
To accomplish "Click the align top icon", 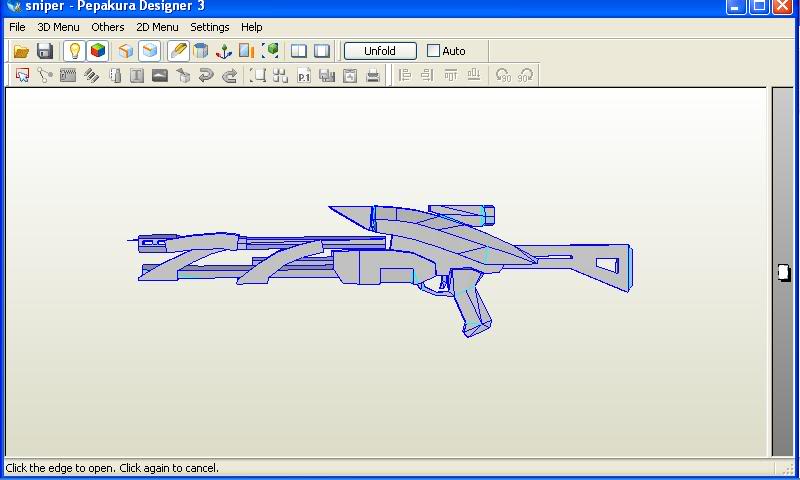I will (451, 75).
